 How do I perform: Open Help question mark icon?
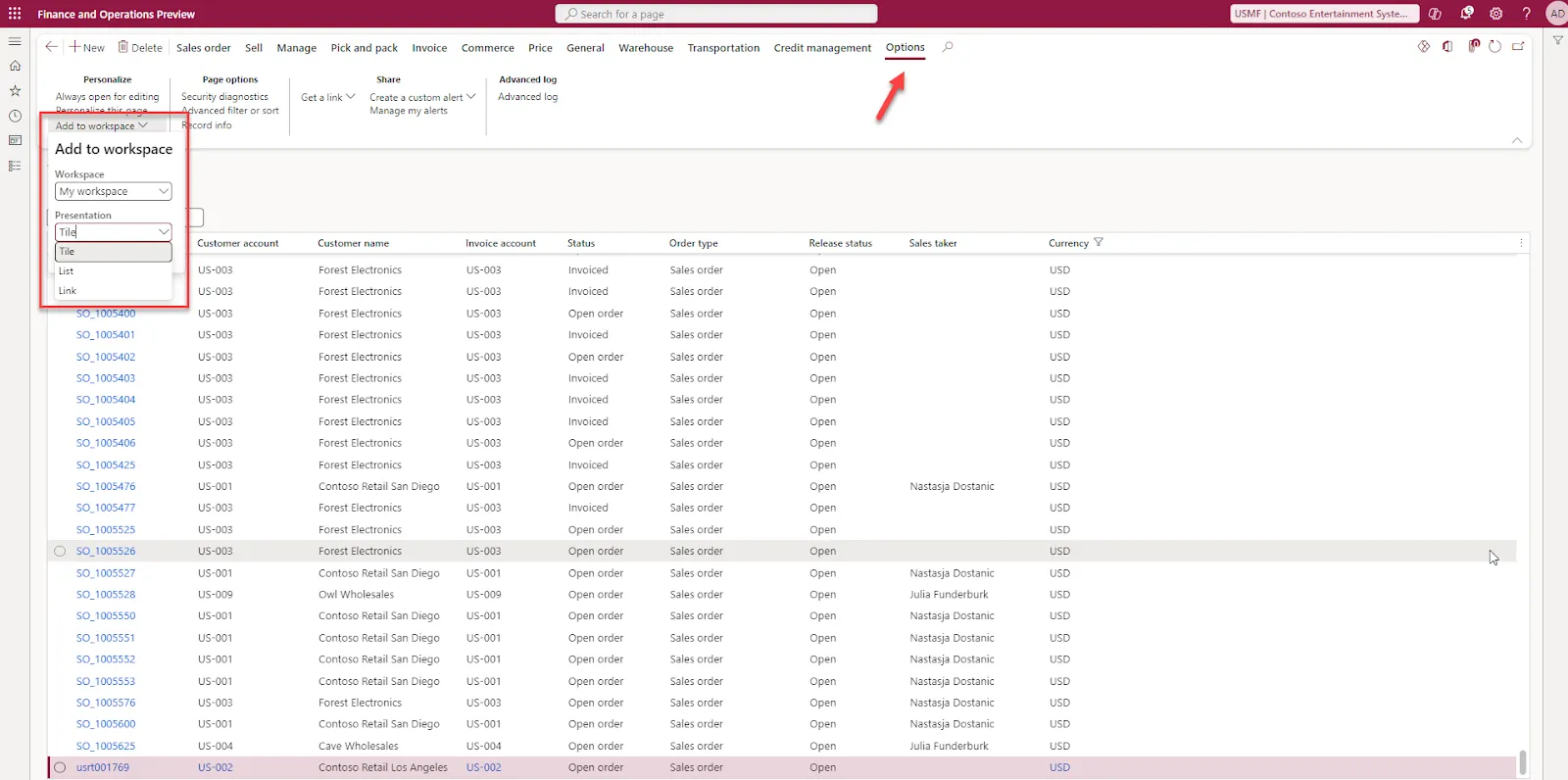click(x=1526, y=14)
